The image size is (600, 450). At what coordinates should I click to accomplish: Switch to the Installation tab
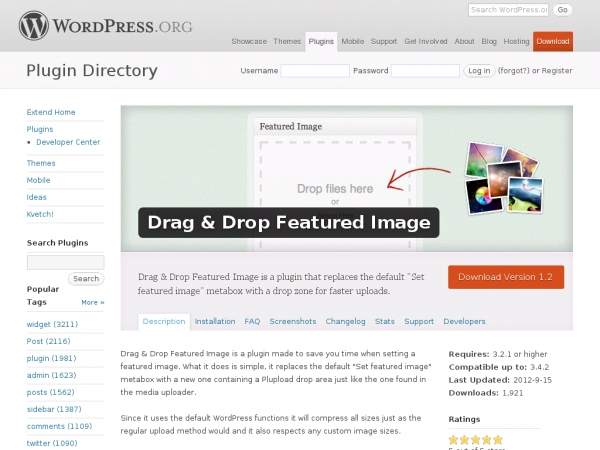215,322
